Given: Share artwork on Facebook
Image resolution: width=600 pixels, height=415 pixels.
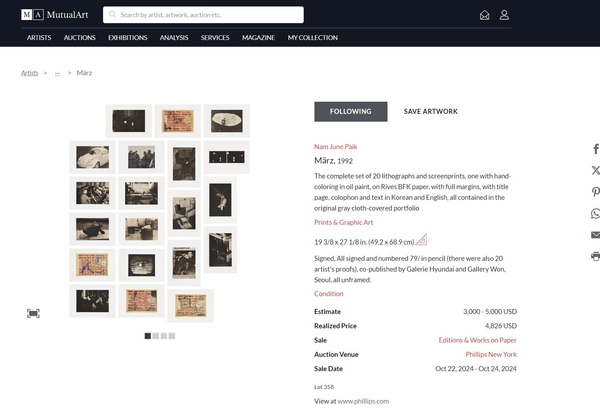Looking at the screenshot, I should tap(595, 149).
